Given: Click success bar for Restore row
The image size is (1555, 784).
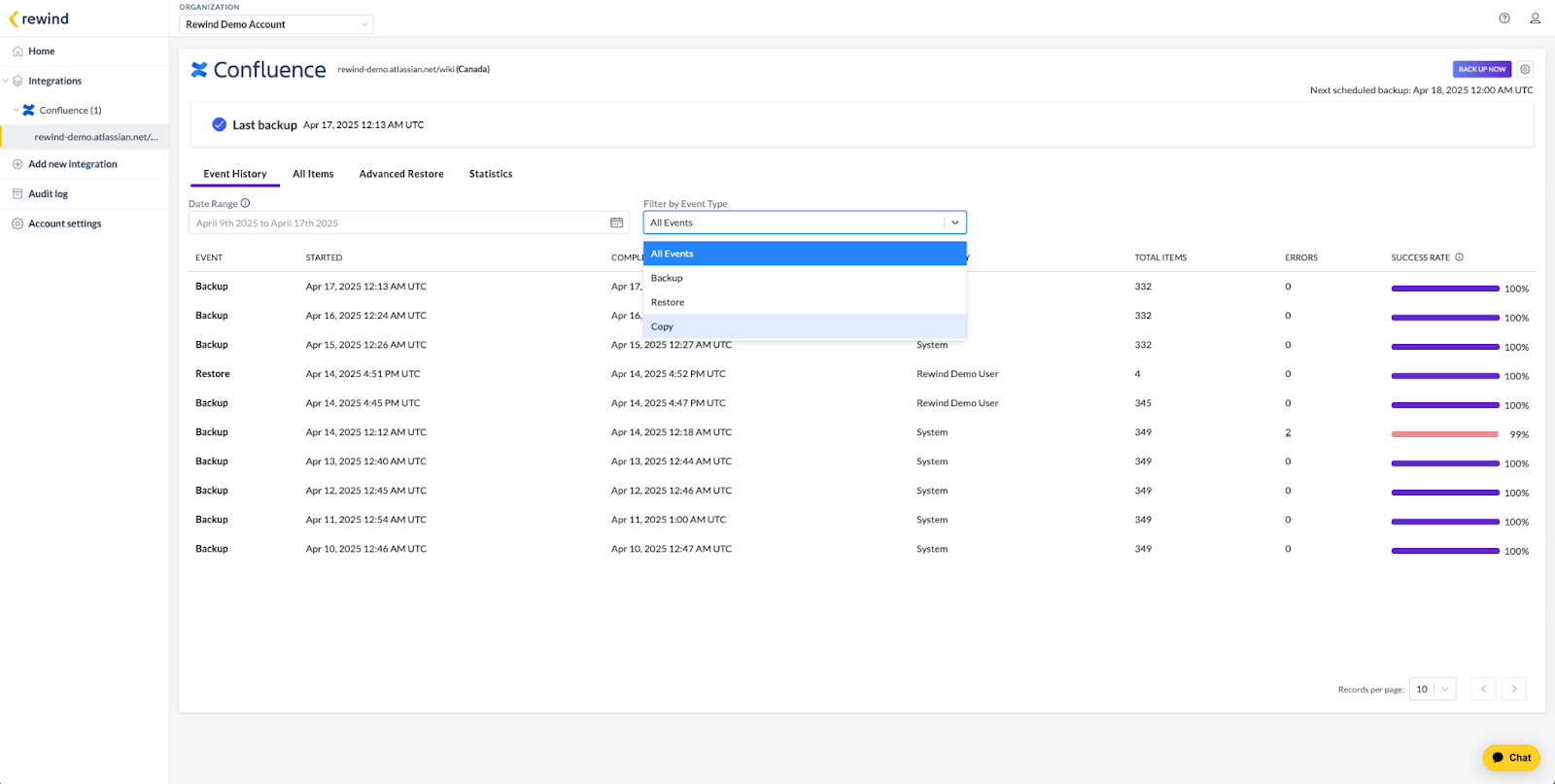Looking at the screenshot, I should point(1445,376).
